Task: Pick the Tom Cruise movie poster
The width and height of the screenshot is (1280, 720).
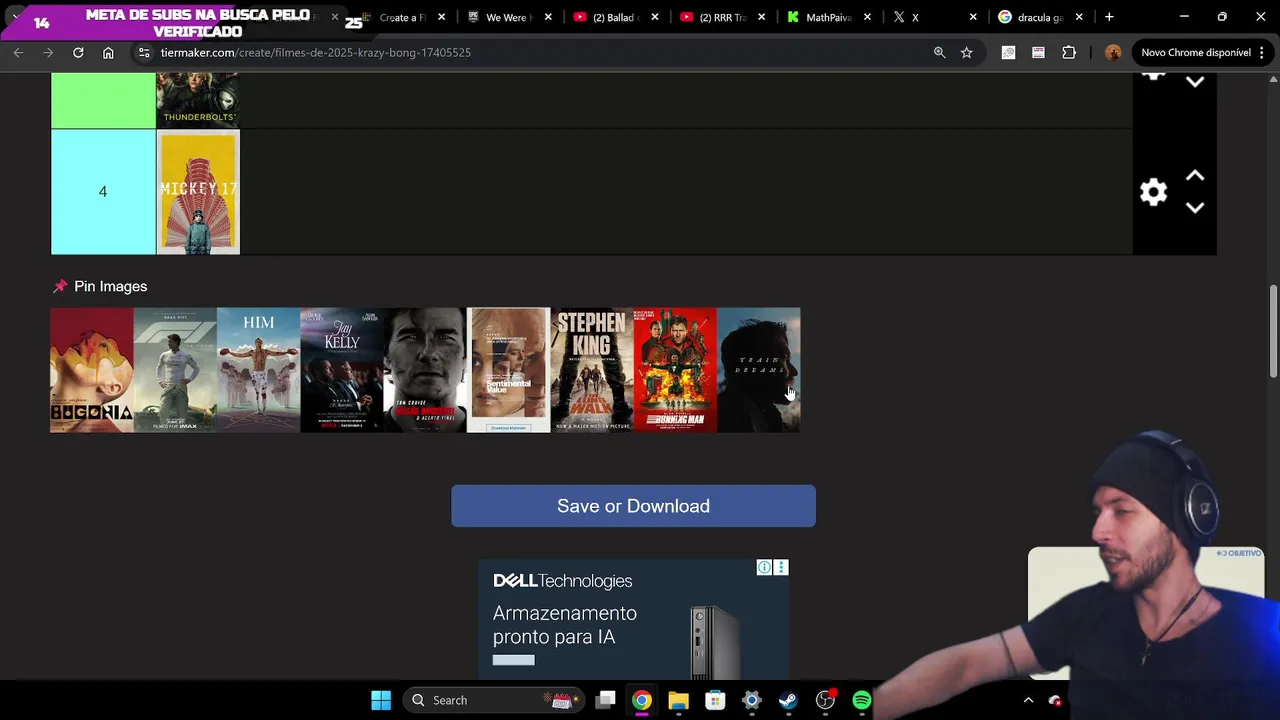Action: click(425, 370)
